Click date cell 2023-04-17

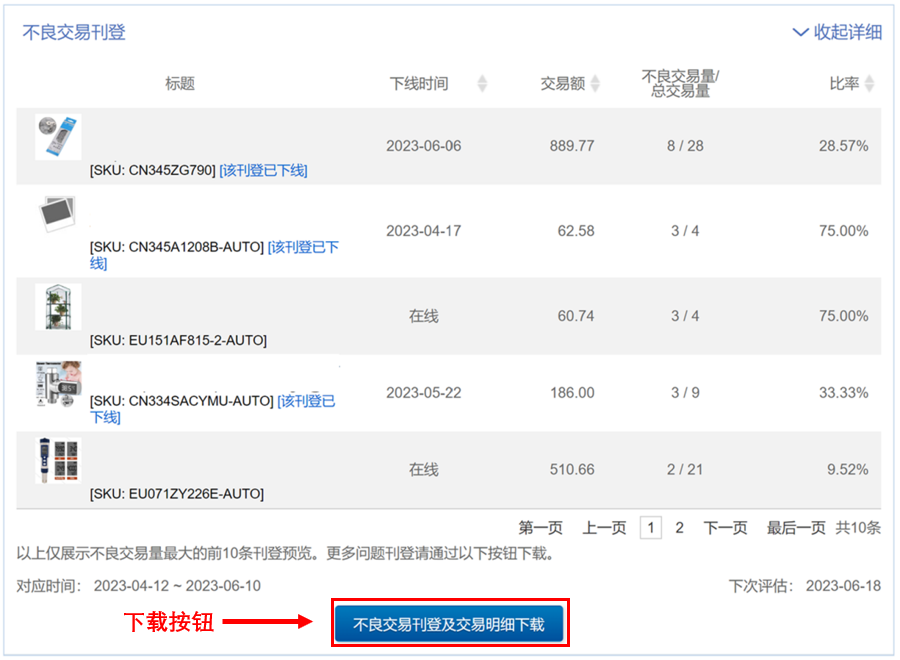(x=424, y=231)
